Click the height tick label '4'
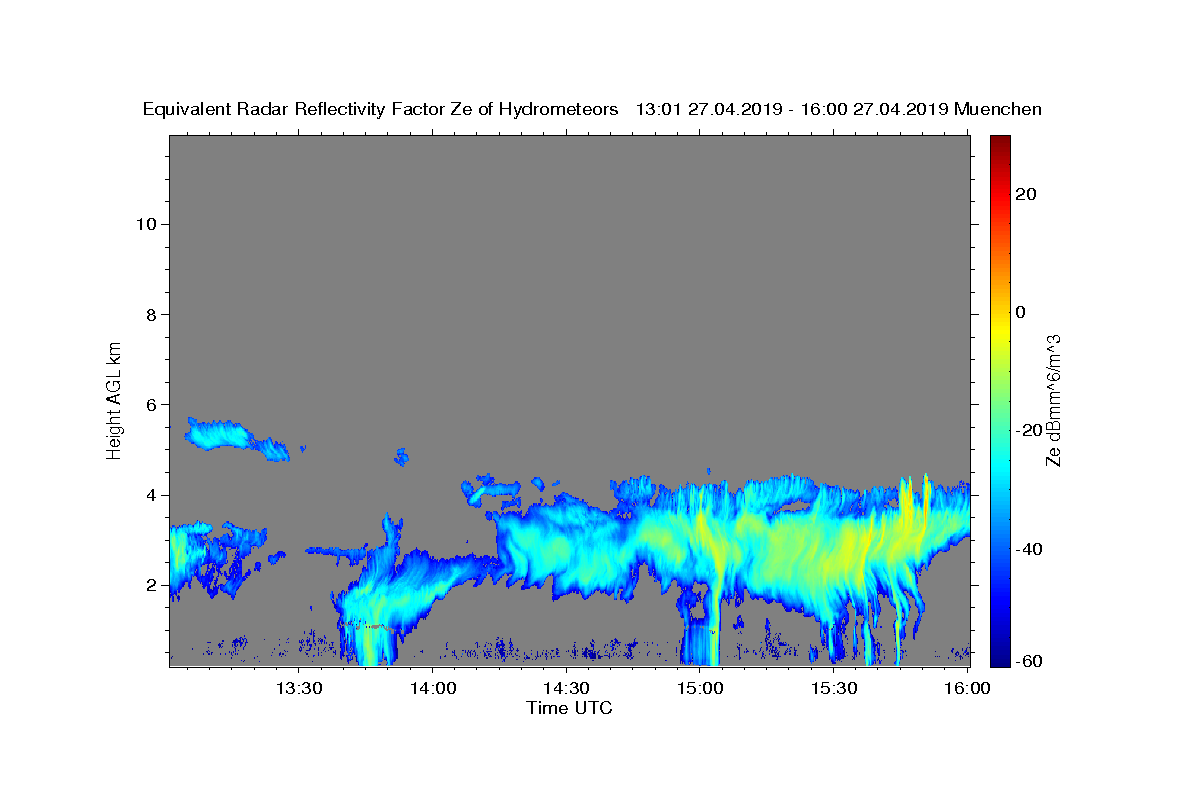Image resolution: width=1200 pixels, height=800 pixels. pos(151,495)
